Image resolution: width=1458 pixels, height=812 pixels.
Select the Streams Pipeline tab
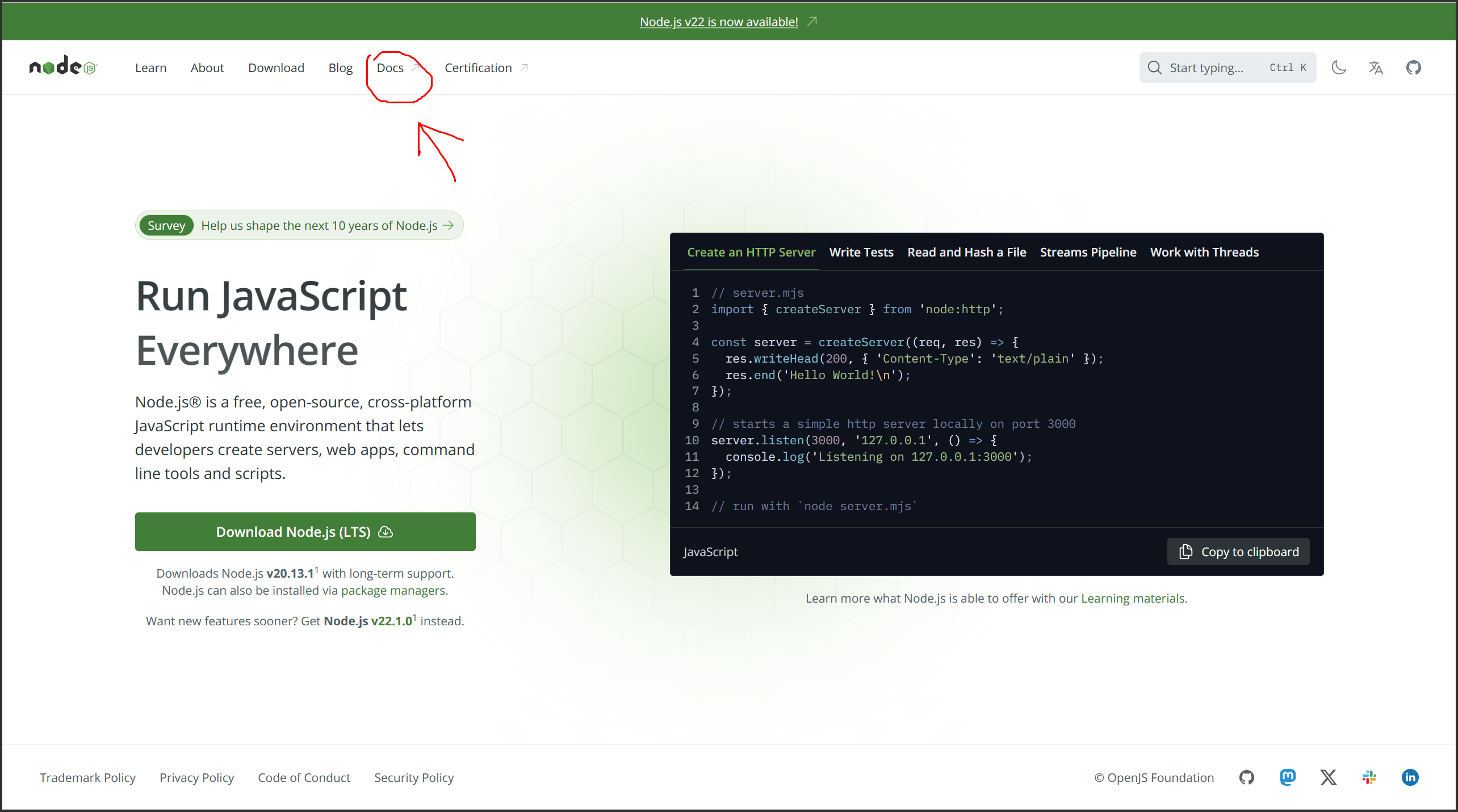(x=1088, y=252)
